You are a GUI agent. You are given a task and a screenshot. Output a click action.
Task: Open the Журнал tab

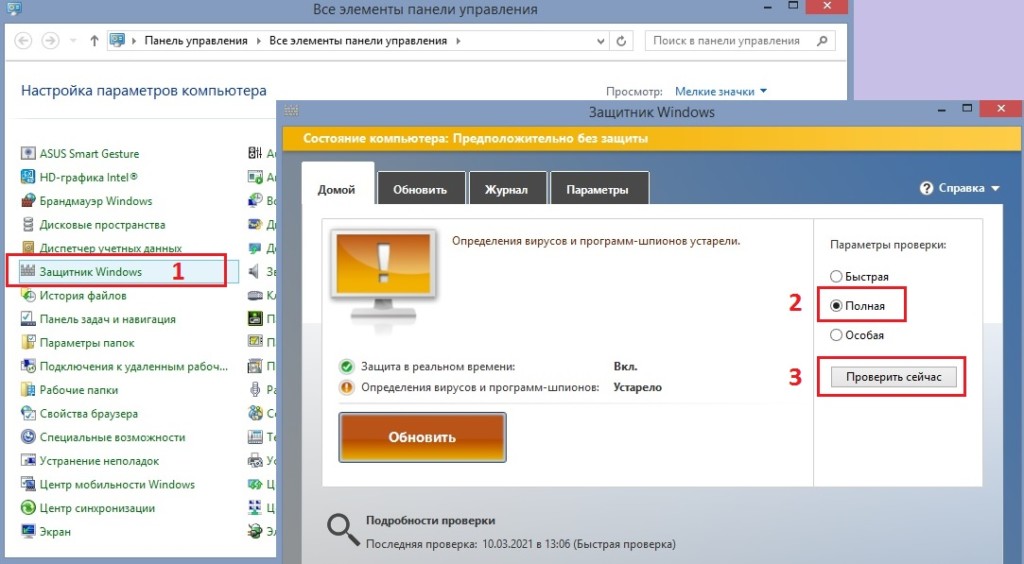(x=506, y=189)
